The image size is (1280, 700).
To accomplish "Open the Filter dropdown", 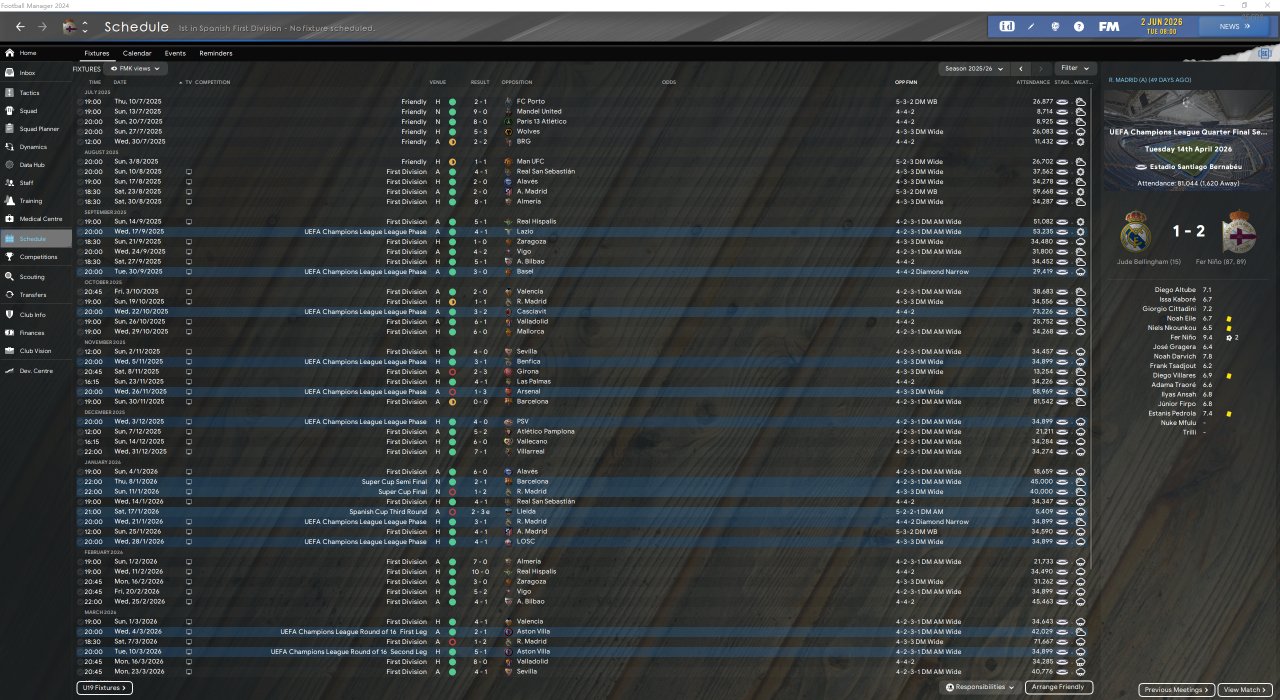I will click(x=1075, y=69).
